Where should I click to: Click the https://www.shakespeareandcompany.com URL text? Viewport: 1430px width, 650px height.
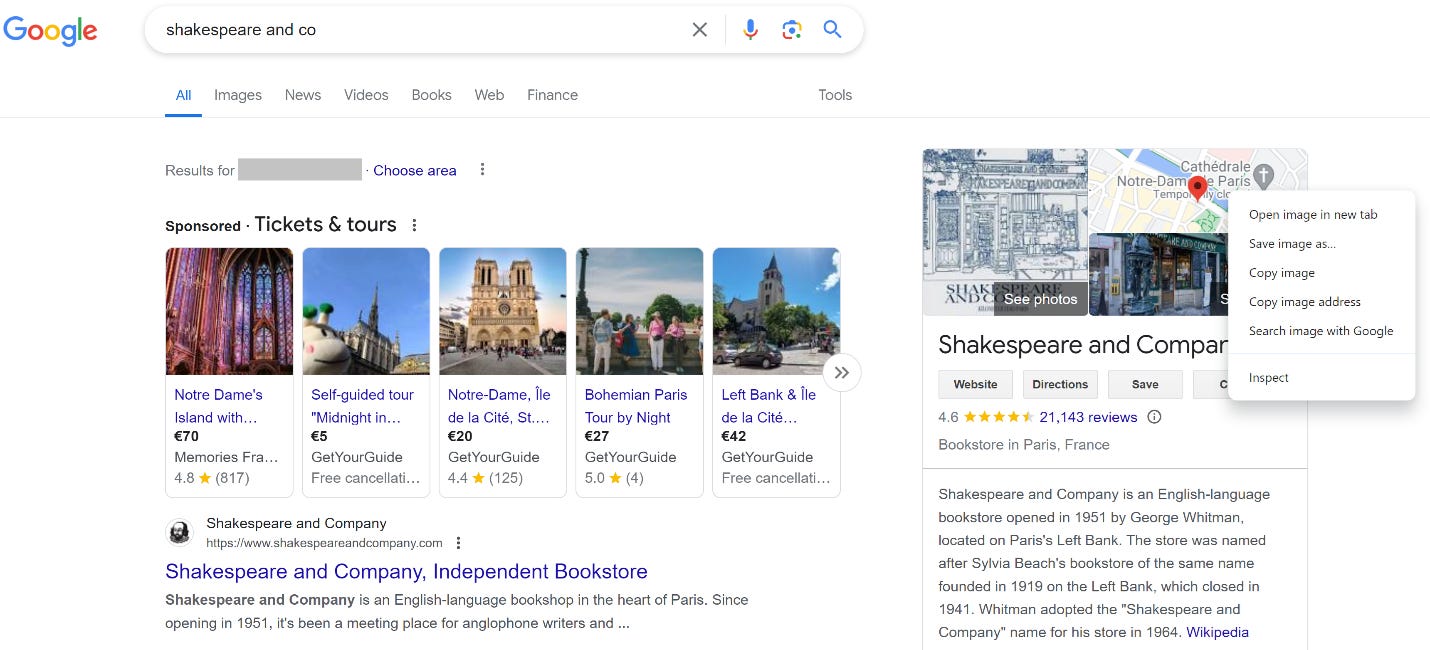point(324,543)
